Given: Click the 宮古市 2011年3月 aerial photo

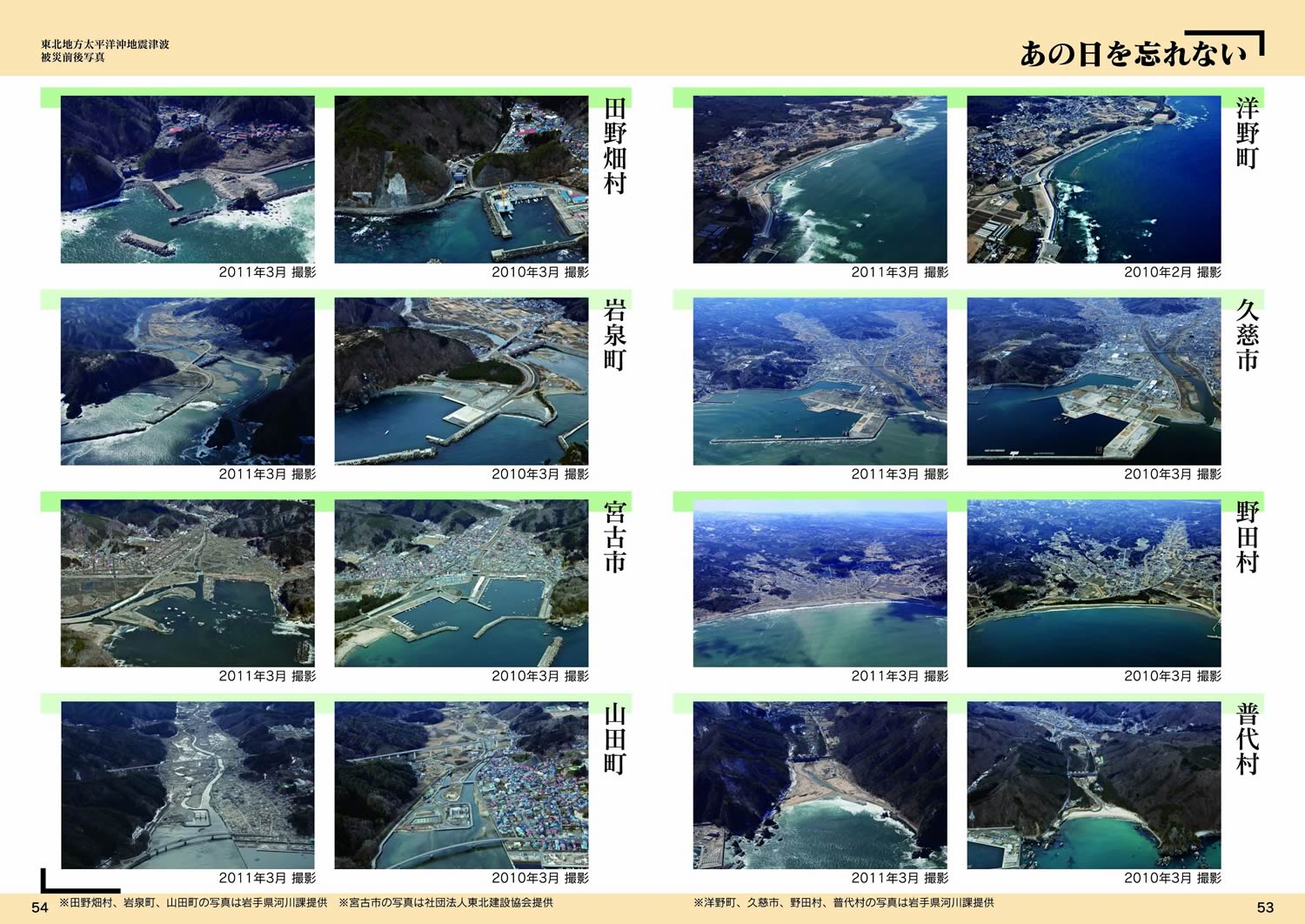Looking at the screenshot, I should coord(188,583).
